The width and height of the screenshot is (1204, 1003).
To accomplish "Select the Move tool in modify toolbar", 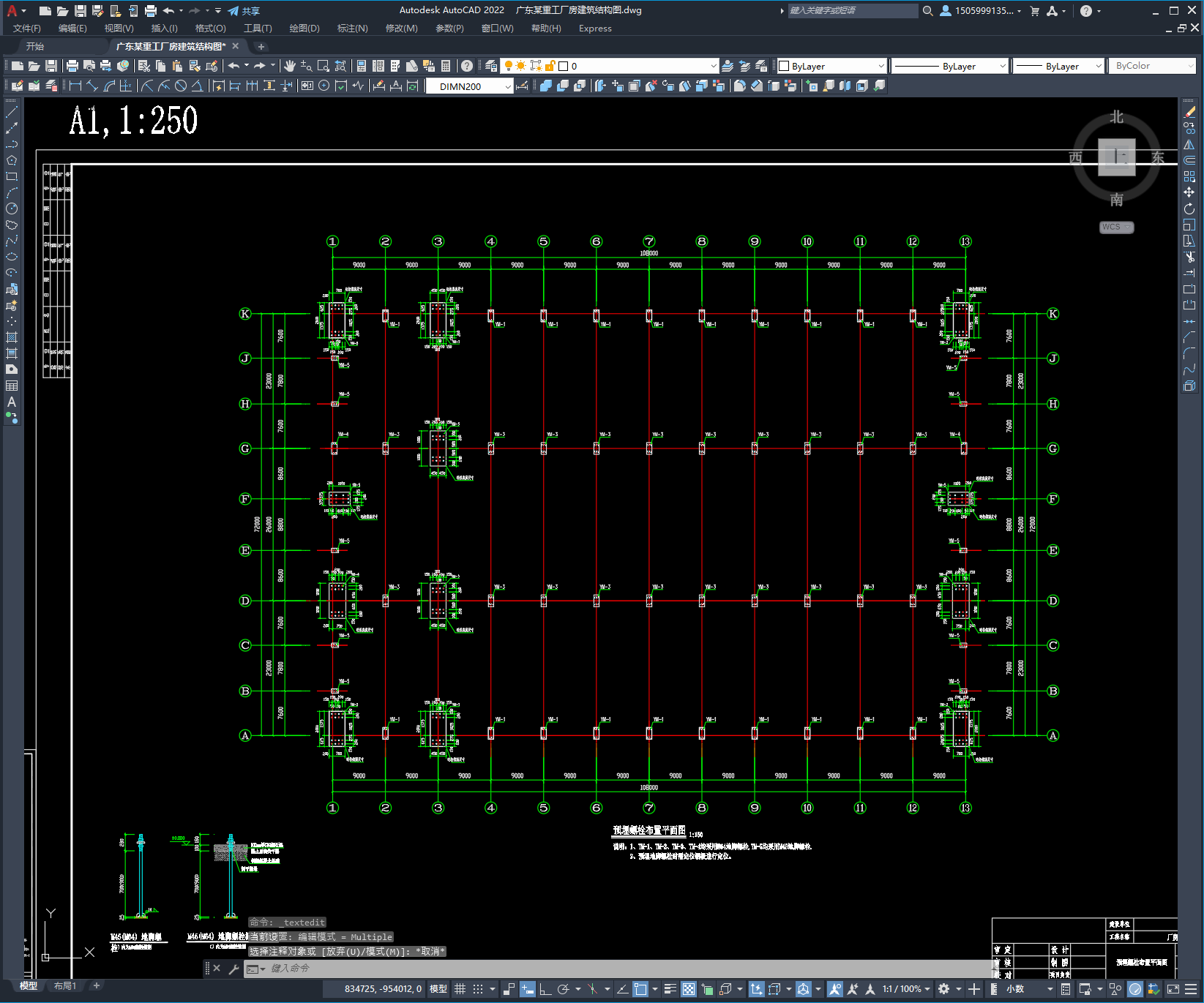I will pos(1189,192).
